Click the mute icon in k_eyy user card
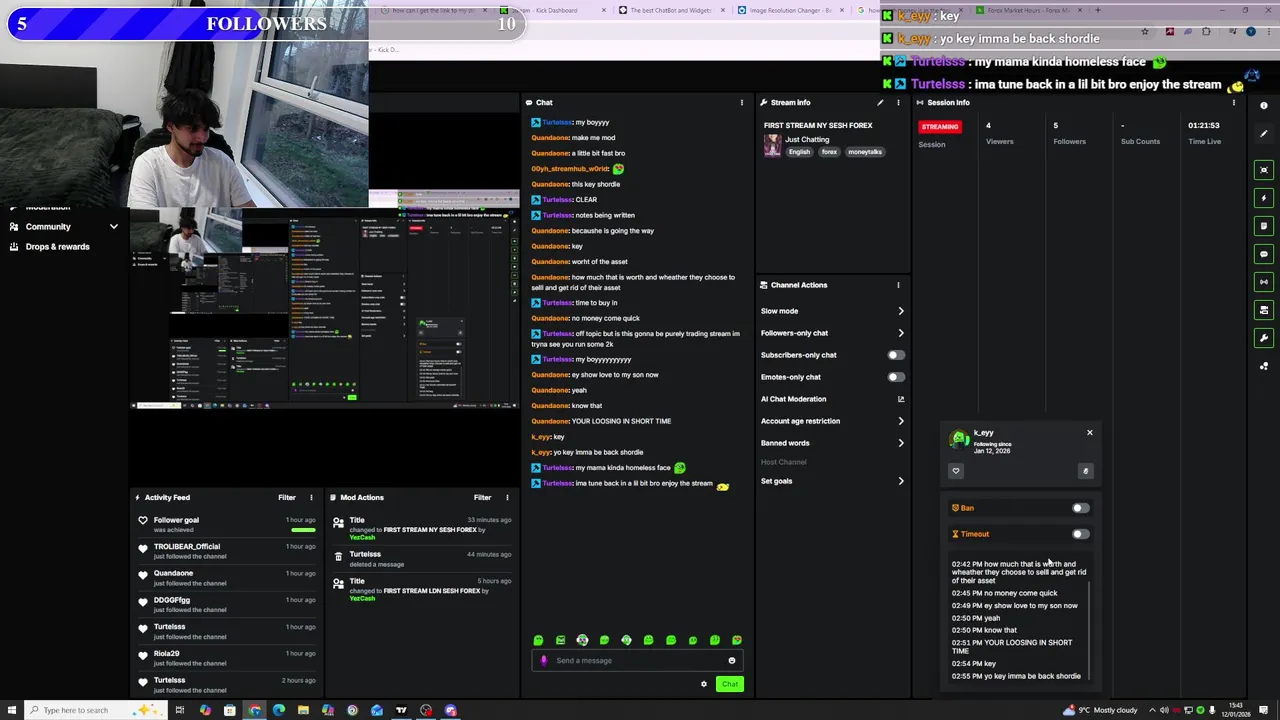Image resolution: width=1280 pixels, height=720 pixels. point(1085,471)
